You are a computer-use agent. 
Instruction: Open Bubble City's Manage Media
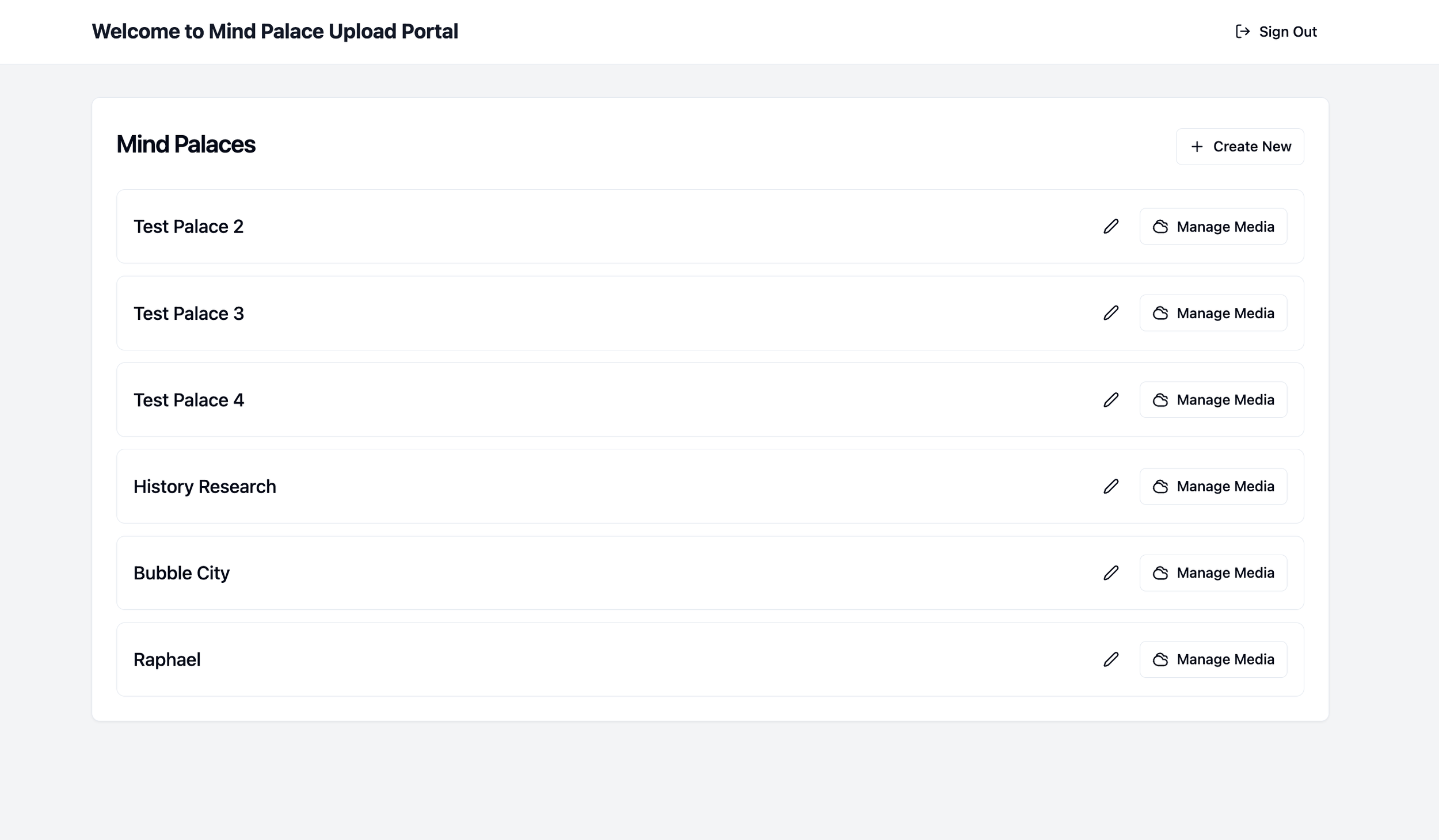1213,573
